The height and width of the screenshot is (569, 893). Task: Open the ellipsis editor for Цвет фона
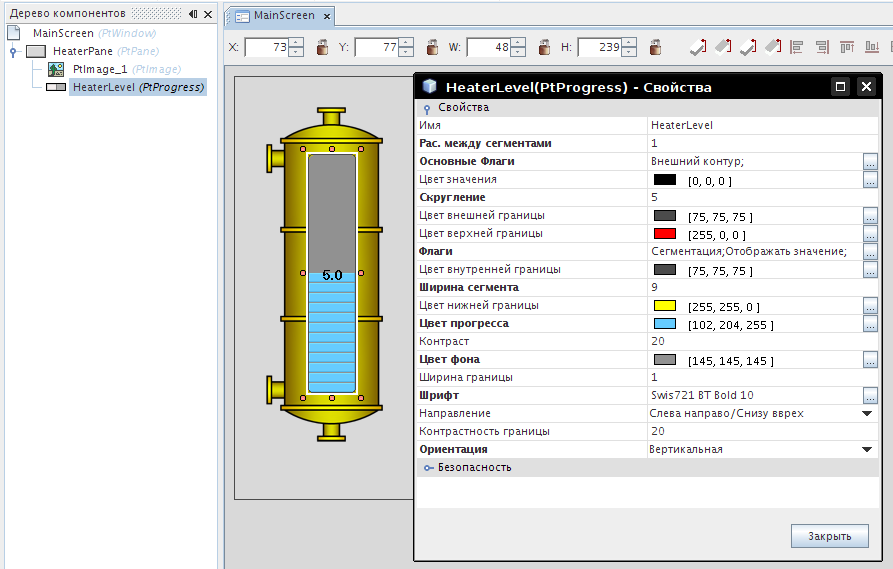coord(870,360)
